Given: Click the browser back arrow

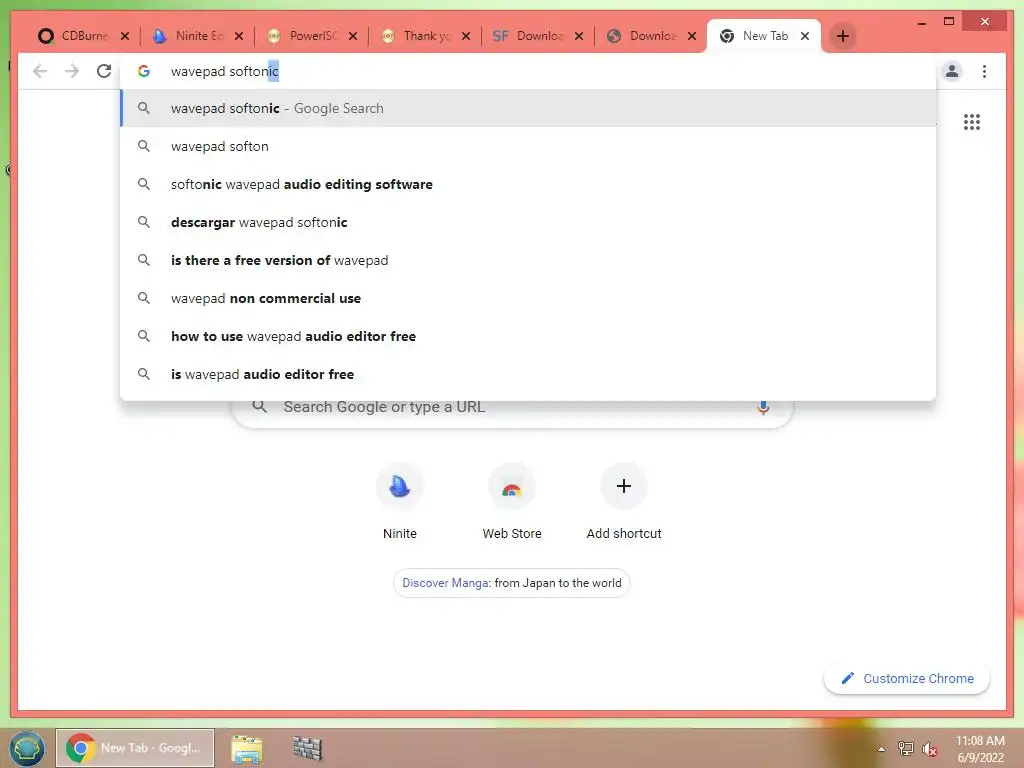Looking at the screenshot, I should [40, 71].
